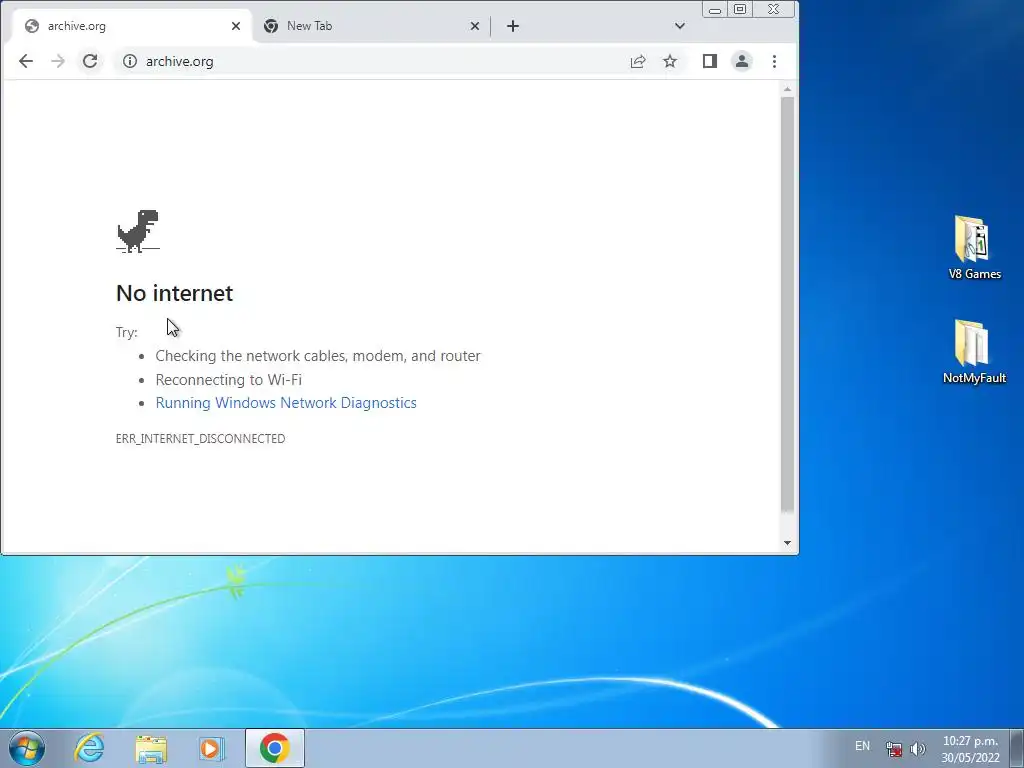Click the page scrollbar up arrow

pyautogui.click(x=788, y=89)
